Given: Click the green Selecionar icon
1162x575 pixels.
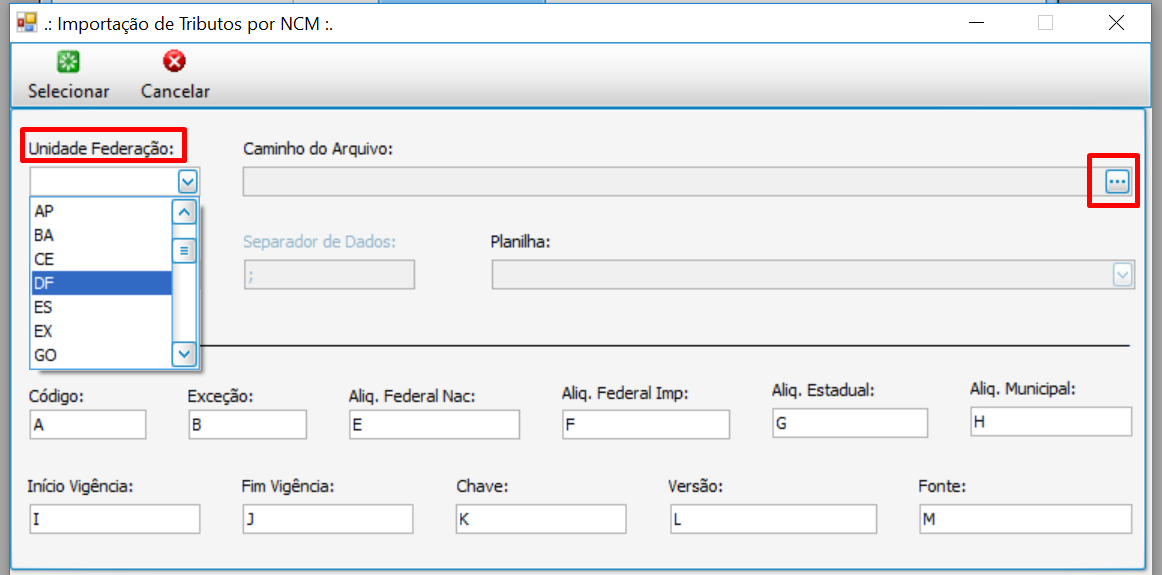Looking at the screenshot, I should [68, 62].
